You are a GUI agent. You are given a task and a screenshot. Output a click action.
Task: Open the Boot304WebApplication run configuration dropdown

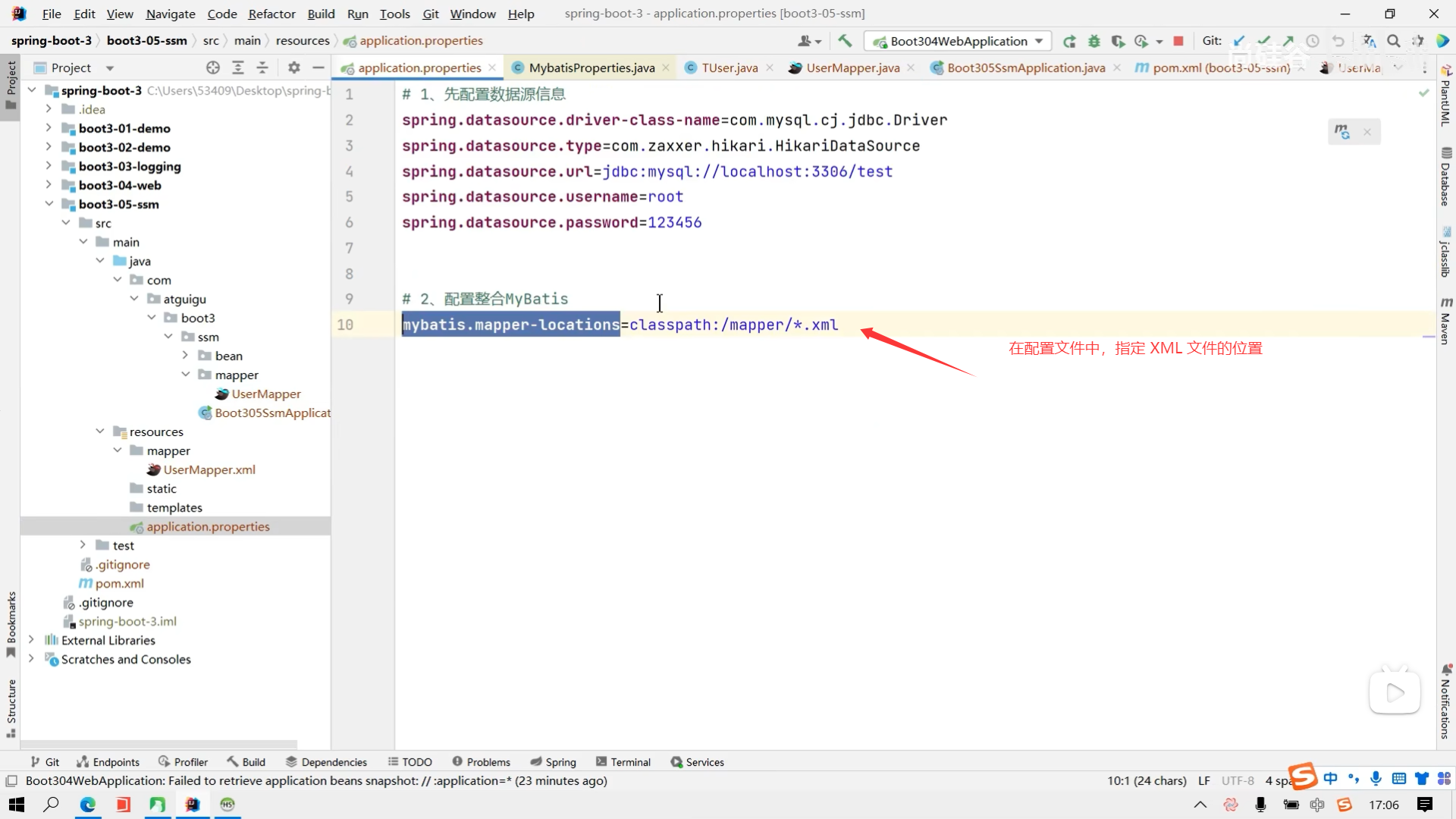pyautogui.click(x=958, y=41)
